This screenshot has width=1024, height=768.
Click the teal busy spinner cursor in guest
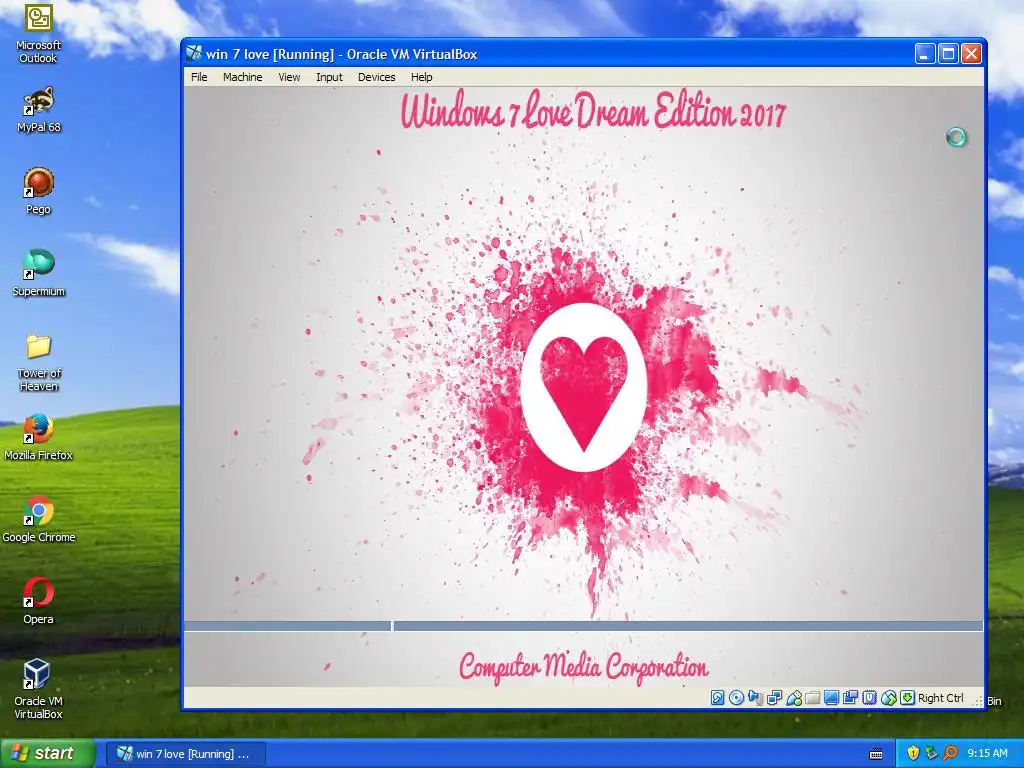tap(956, 137)
